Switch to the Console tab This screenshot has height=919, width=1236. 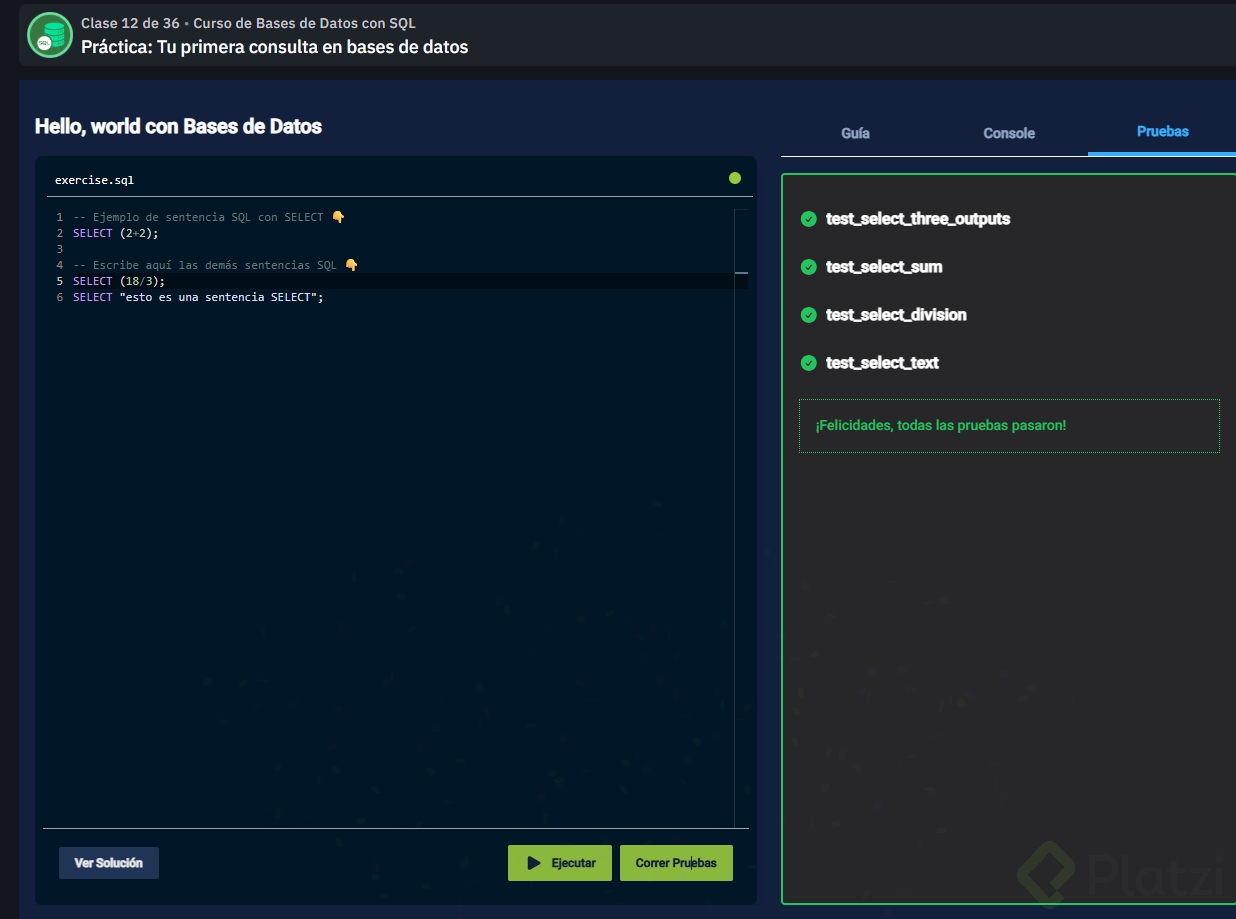[x=1009, y=133]
